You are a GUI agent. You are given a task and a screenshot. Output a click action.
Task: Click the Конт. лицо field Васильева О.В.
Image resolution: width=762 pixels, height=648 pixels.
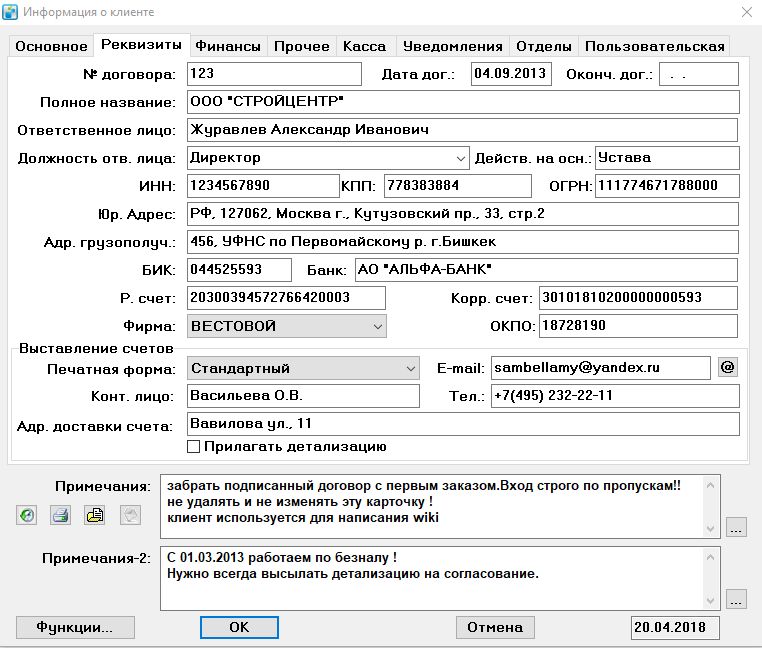tap(303, 396)
